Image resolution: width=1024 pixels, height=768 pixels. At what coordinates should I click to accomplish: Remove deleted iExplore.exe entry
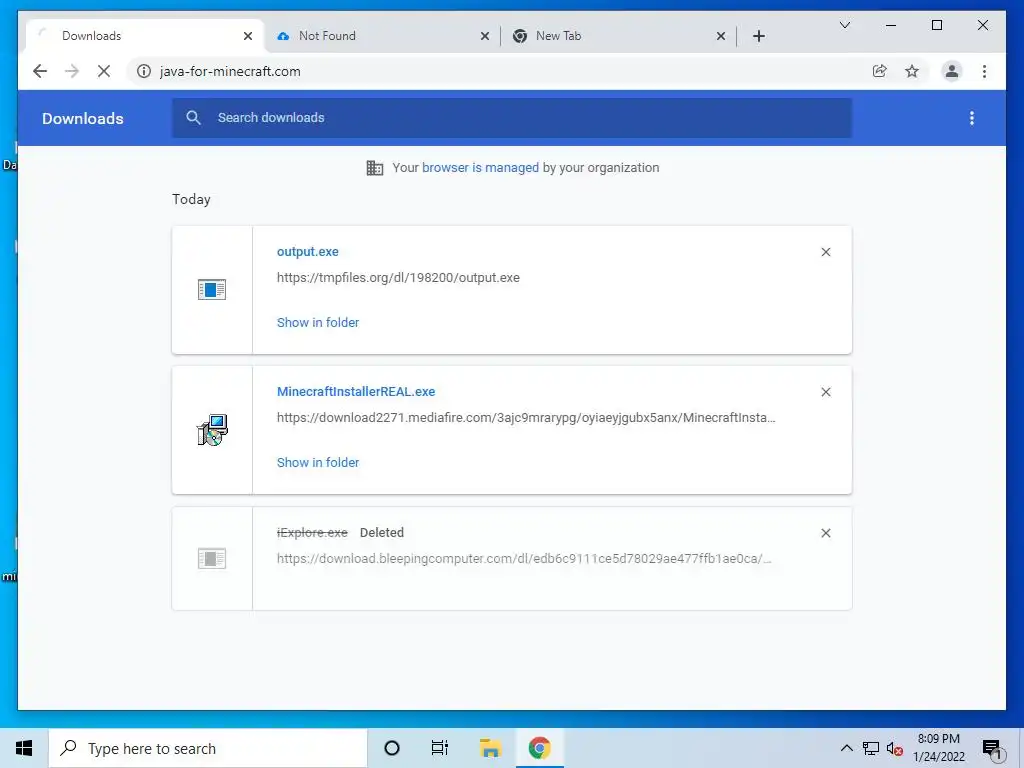(x=825, y=533)
